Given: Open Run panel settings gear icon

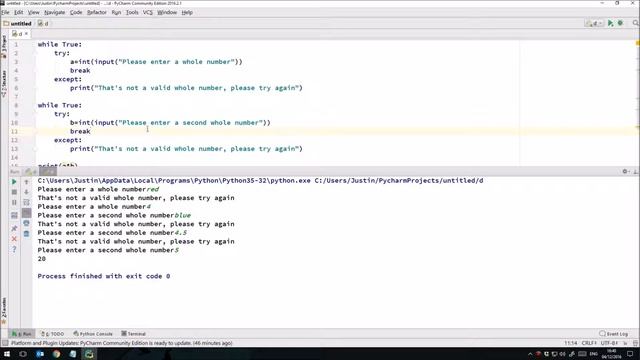Looking at the screenshot, I should [x=625, y=171].
